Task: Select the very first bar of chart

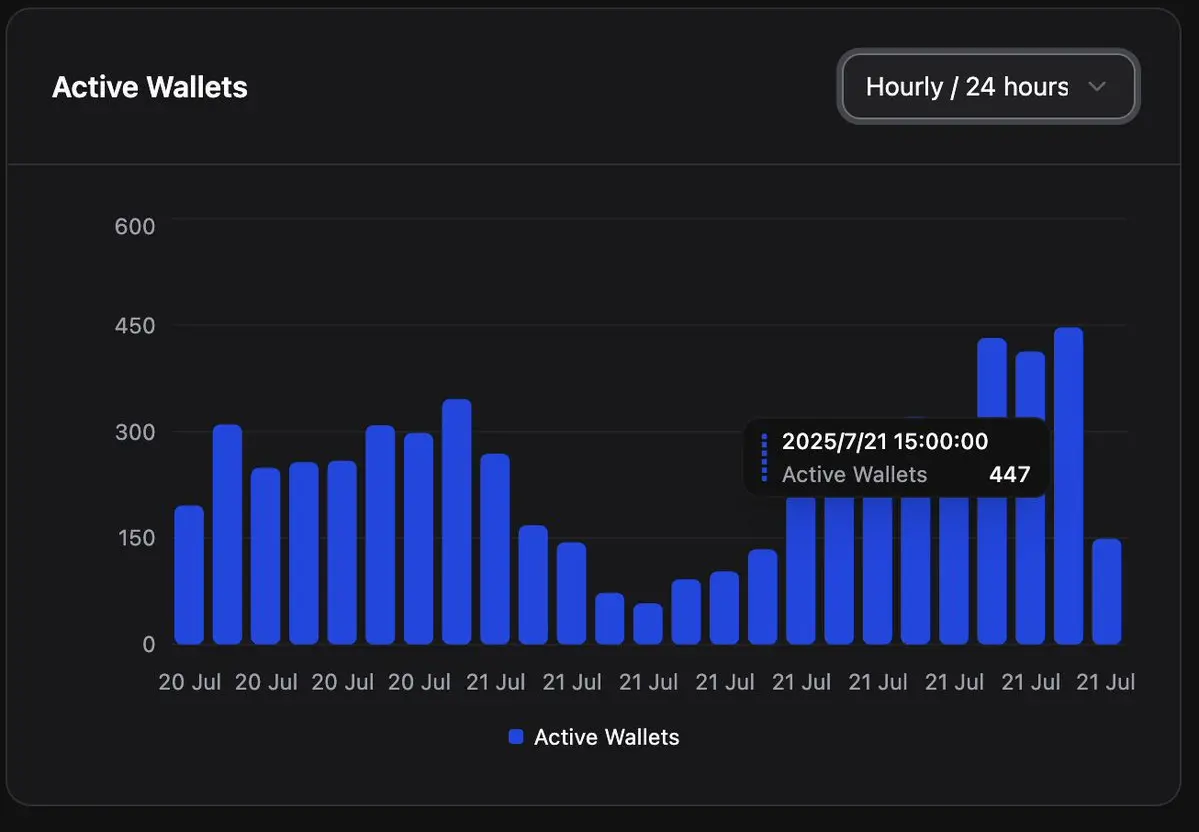Action: [x=189, y=575]
